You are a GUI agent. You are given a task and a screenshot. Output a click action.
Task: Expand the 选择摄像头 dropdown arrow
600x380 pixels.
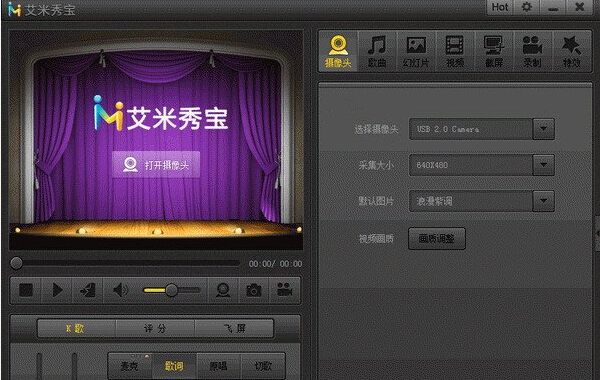pos(543,129)
